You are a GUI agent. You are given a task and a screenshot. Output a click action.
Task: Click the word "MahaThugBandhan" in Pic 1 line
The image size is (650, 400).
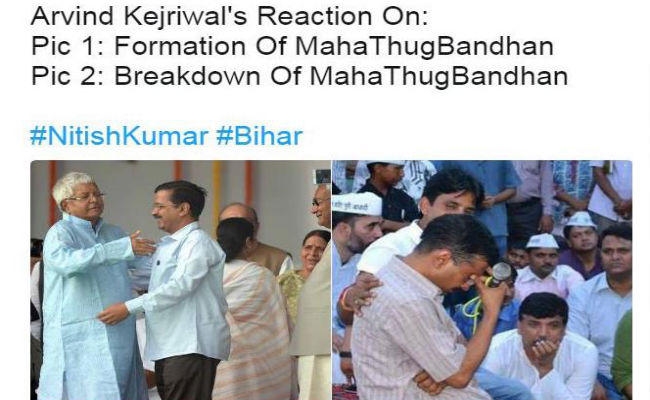click(x=424, y=46)
